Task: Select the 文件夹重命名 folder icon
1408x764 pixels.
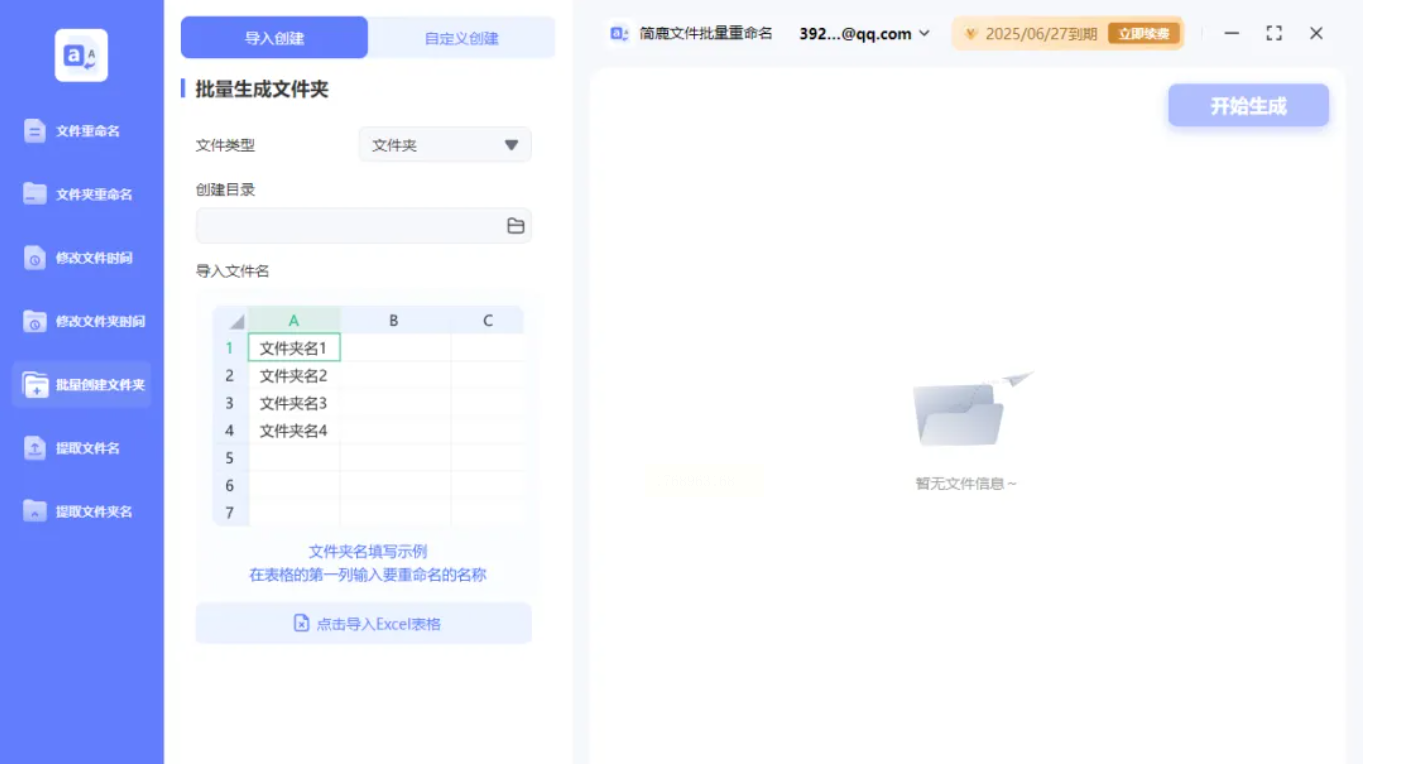Action: click(x=35, y=194)
